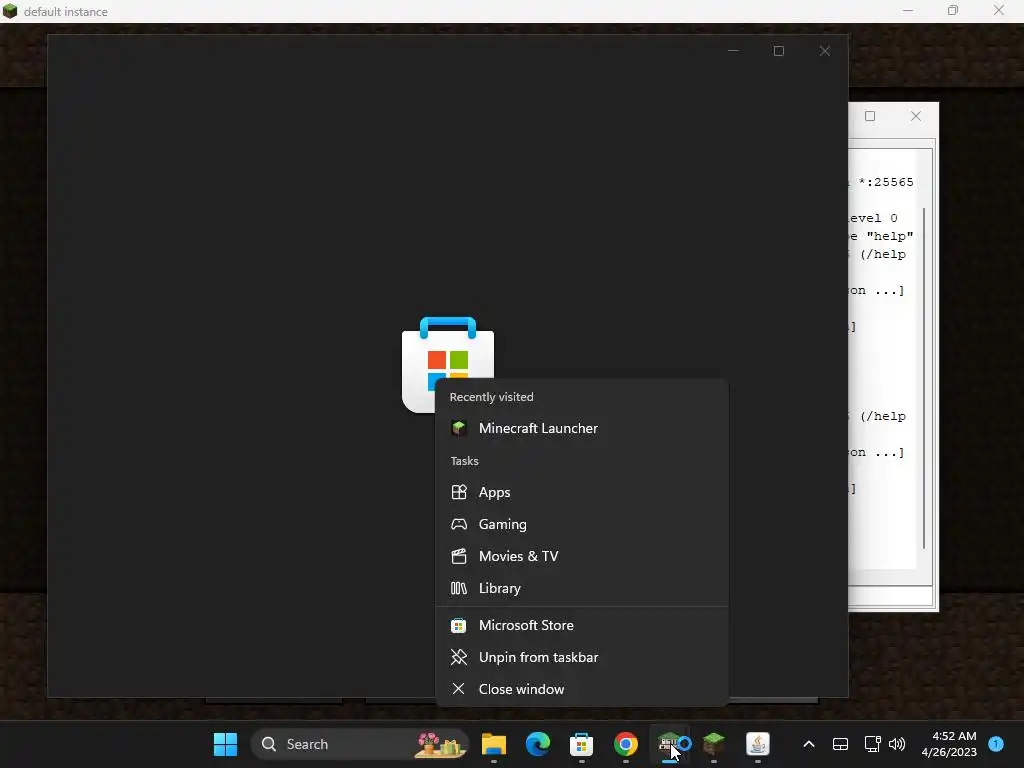Click the Minecraft grass block taskbar icon
The image size is (1024, 768).
tap(714, 744)
